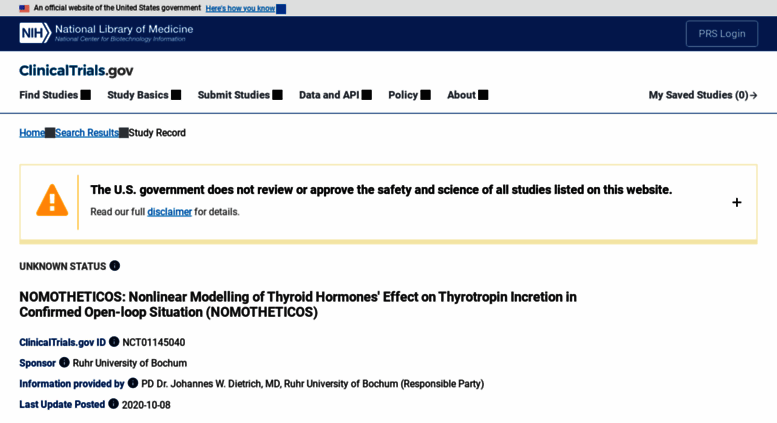Expand the Submit Studies menu
Viewport: 777px width, 423px height.
coord(240,95)
